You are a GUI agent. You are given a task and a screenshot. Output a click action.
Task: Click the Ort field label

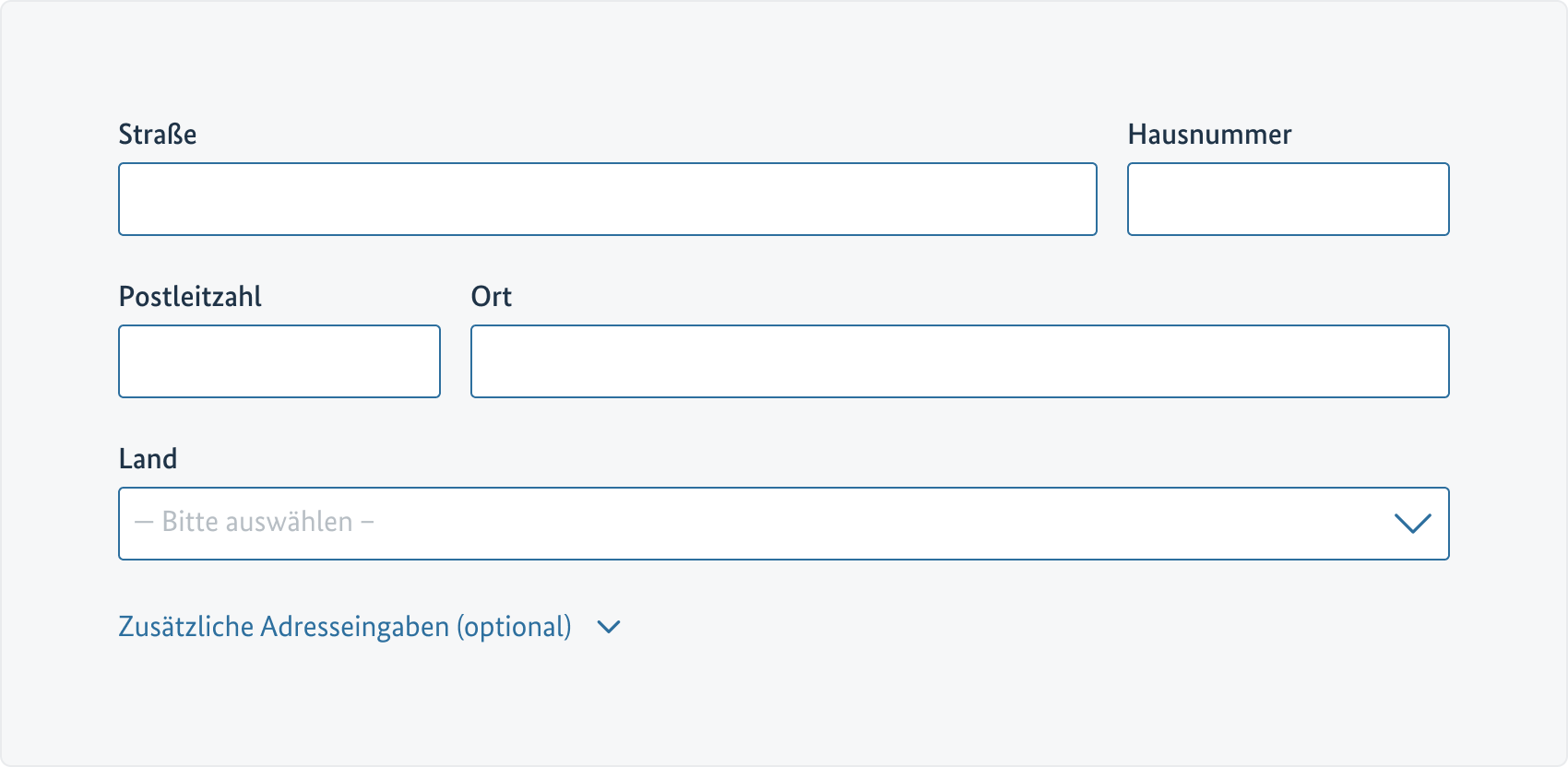491,297
